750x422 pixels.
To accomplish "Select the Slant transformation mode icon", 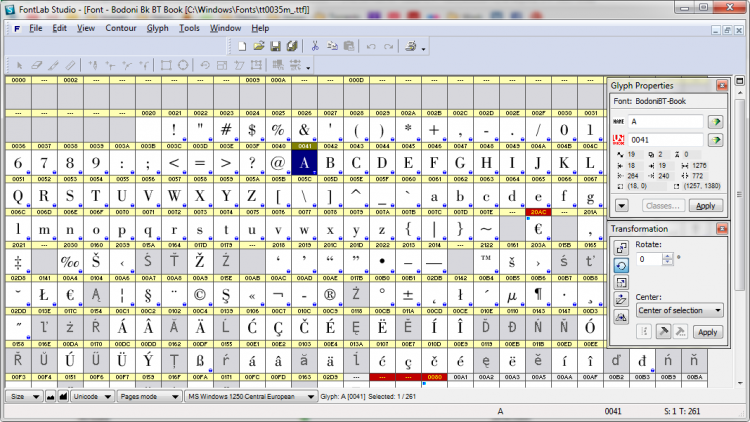I will pyautogui.click(x=621, y=300).
